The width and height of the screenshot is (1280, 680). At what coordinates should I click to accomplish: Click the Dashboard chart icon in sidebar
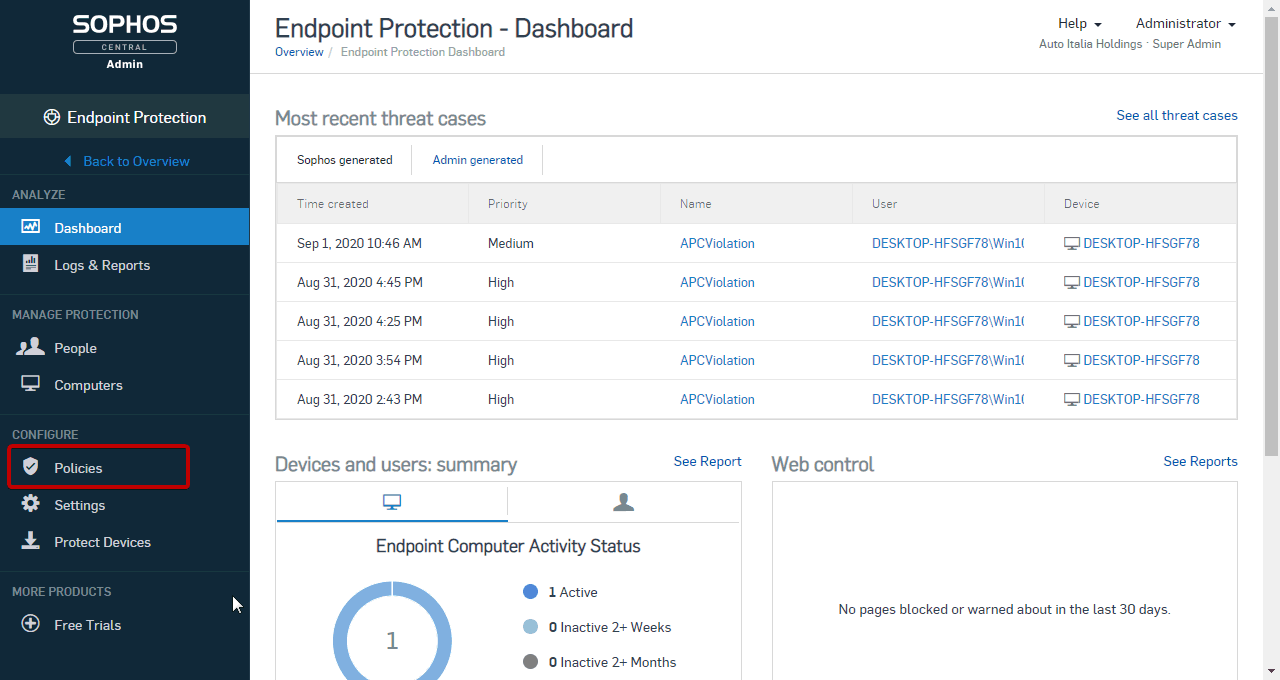30,227
